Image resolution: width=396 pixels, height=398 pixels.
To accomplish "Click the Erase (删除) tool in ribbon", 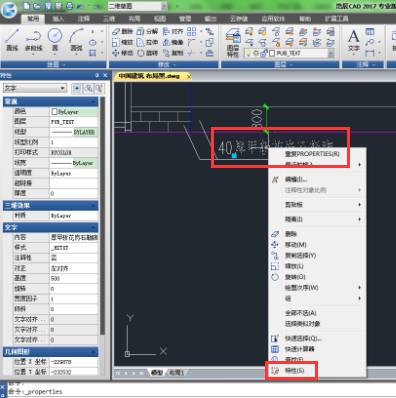I will coord(122,31).
